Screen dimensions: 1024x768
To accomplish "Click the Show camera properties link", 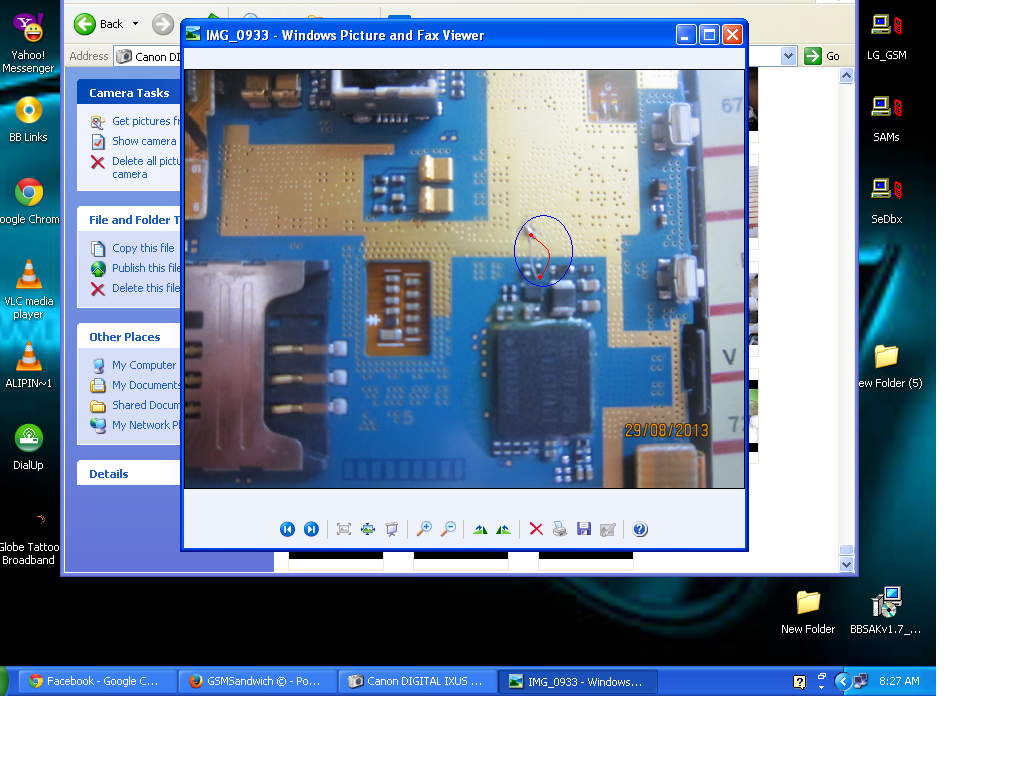I will click(x=143, y=141).
